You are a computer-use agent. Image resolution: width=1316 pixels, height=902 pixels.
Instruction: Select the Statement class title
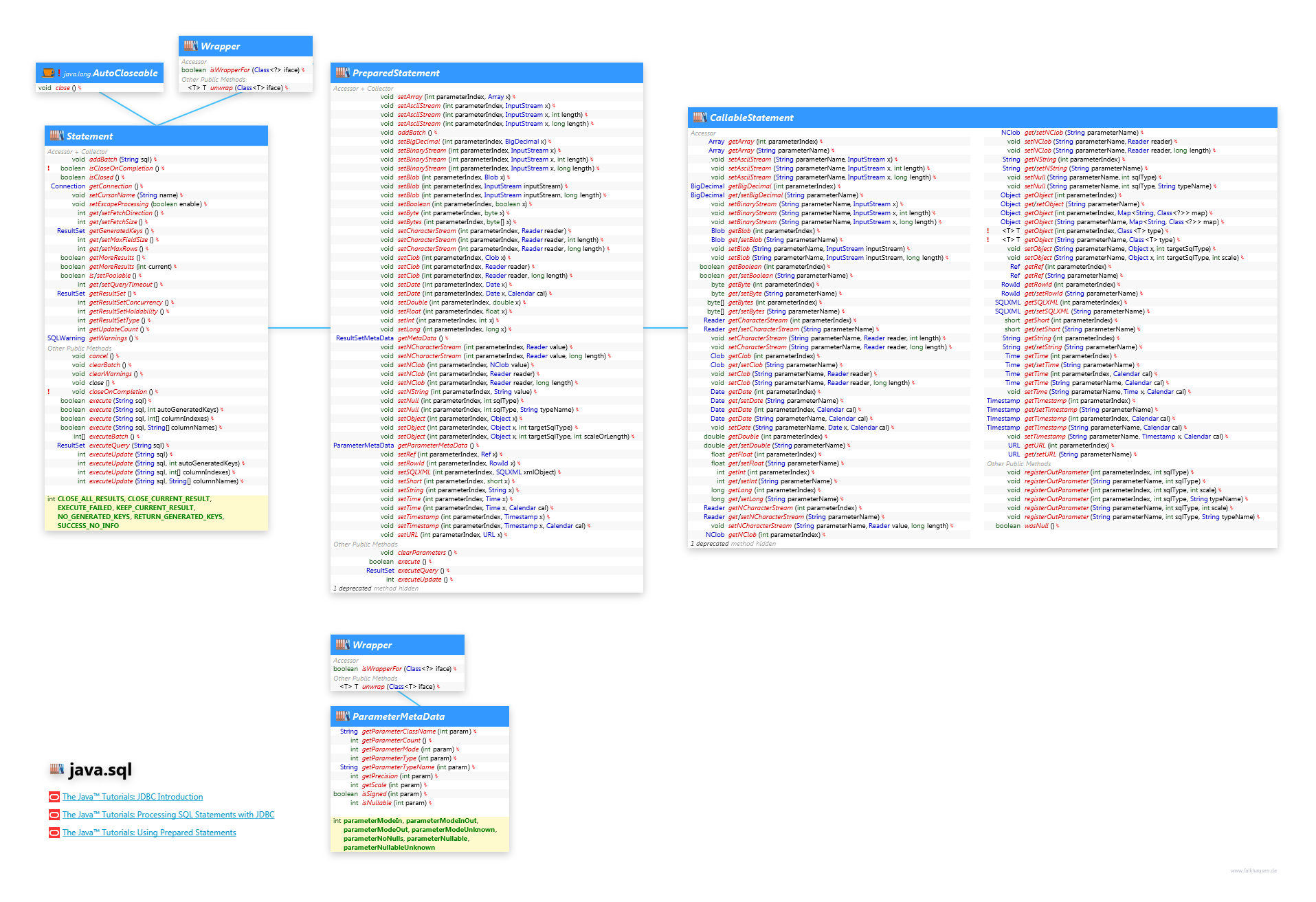89,136
